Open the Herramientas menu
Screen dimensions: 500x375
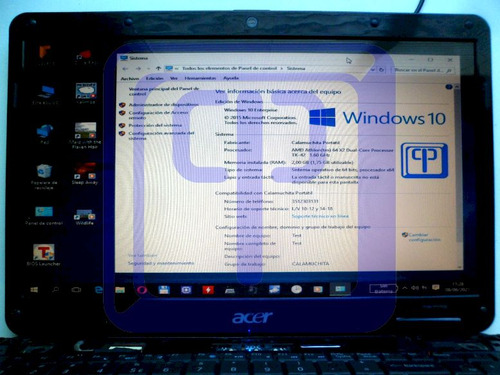pyautogui.click(x=200, y=78)
